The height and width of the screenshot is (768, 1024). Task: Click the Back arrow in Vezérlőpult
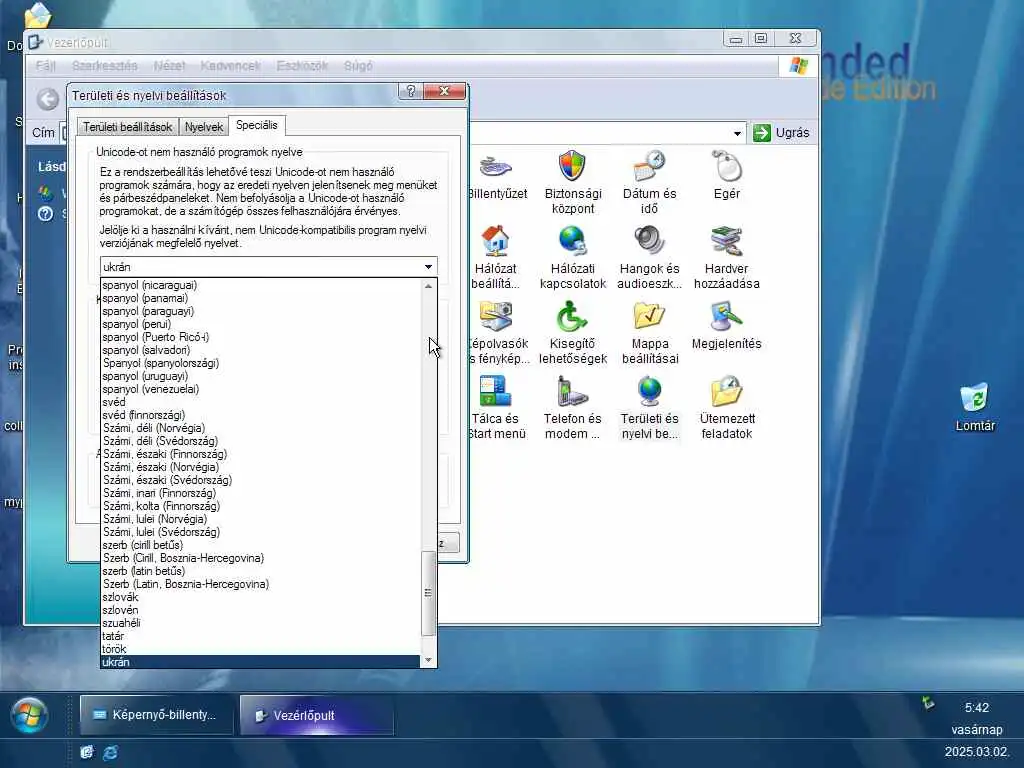pyautogui.click(x=48, y=99)
